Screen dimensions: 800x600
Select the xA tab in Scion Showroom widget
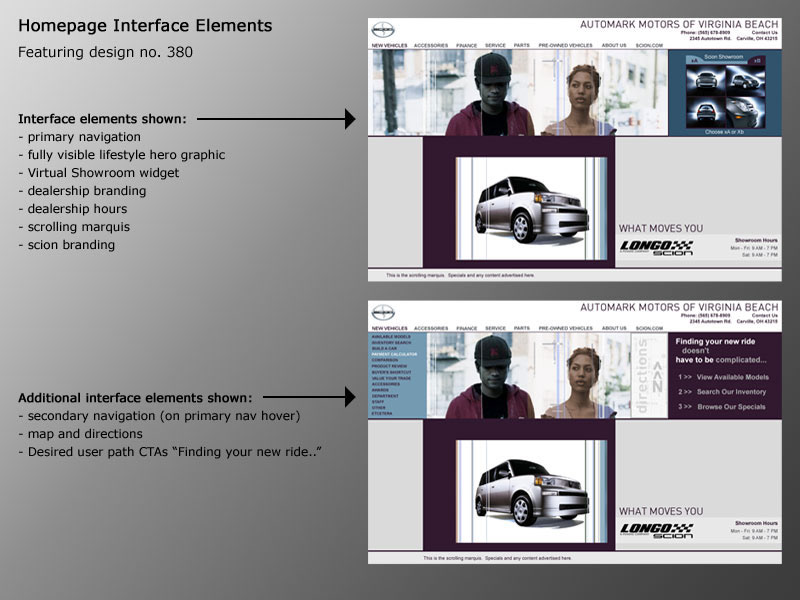click(693, 61)
